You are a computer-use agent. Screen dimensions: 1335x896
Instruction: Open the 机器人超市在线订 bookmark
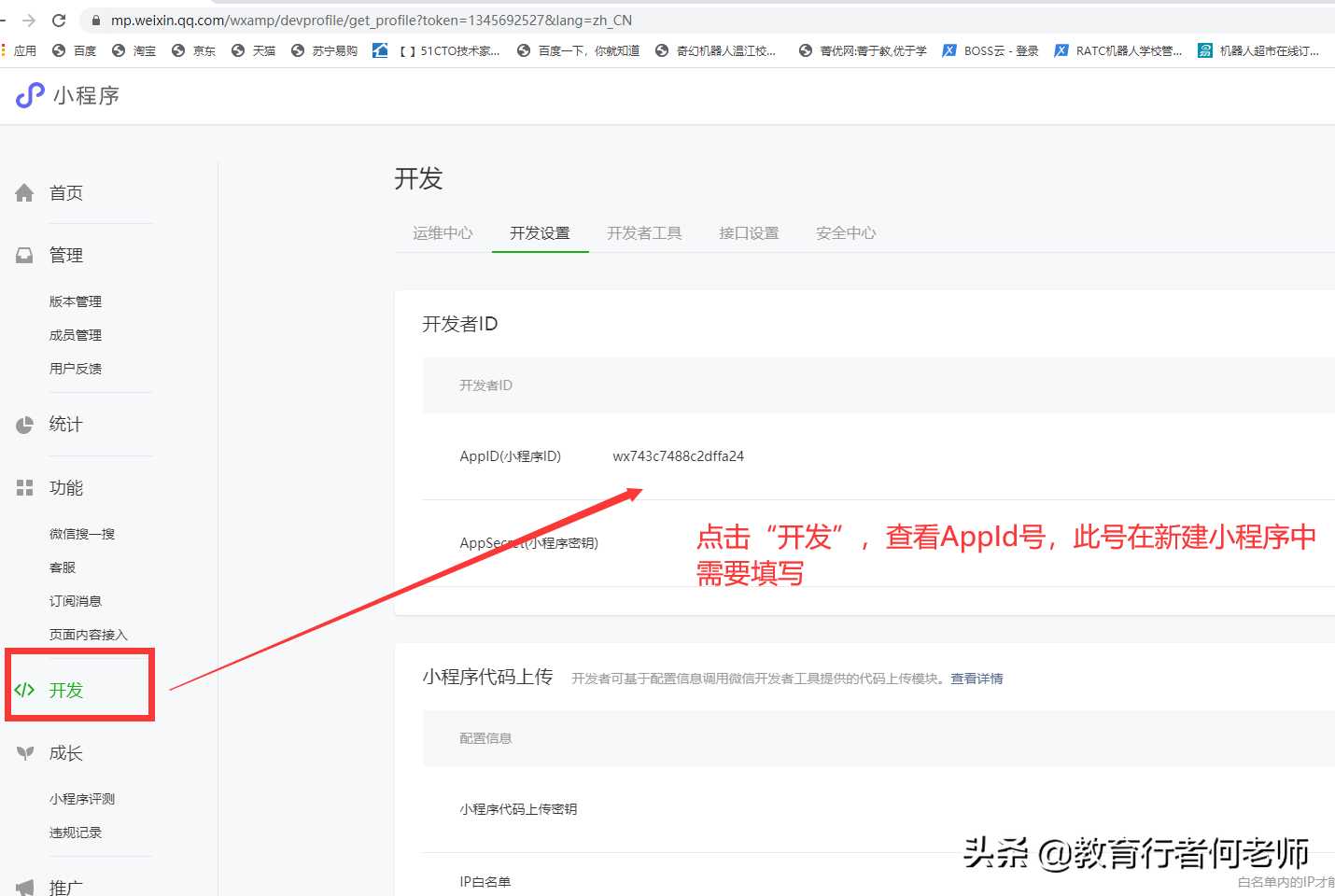coord(1259,50)
